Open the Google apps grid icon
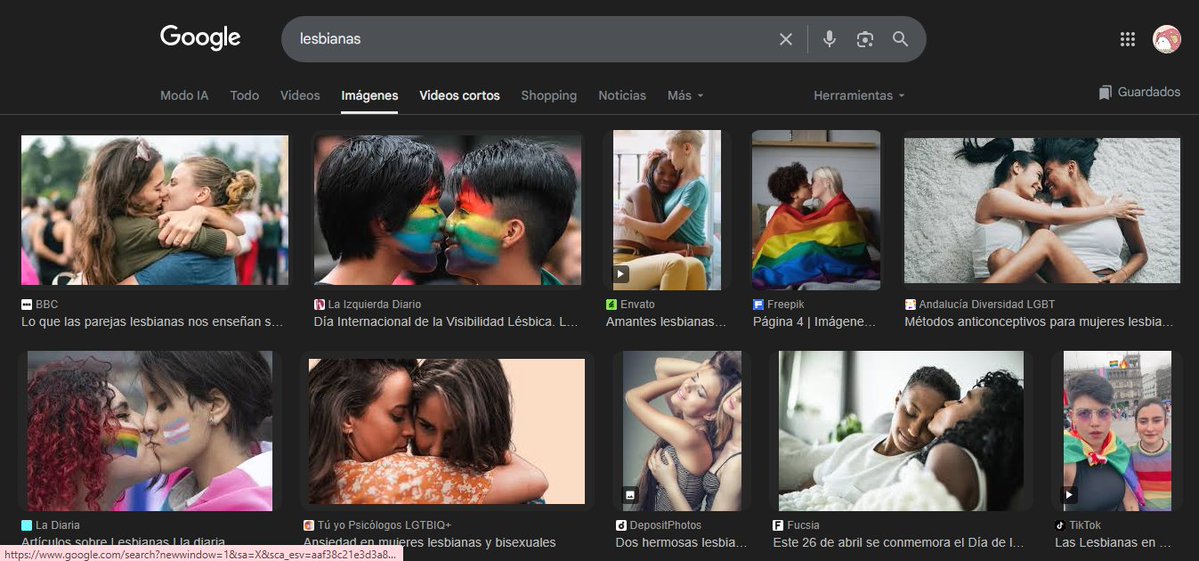Image resolution: width=1199 pixels, height=561 pixels. 1127,39
